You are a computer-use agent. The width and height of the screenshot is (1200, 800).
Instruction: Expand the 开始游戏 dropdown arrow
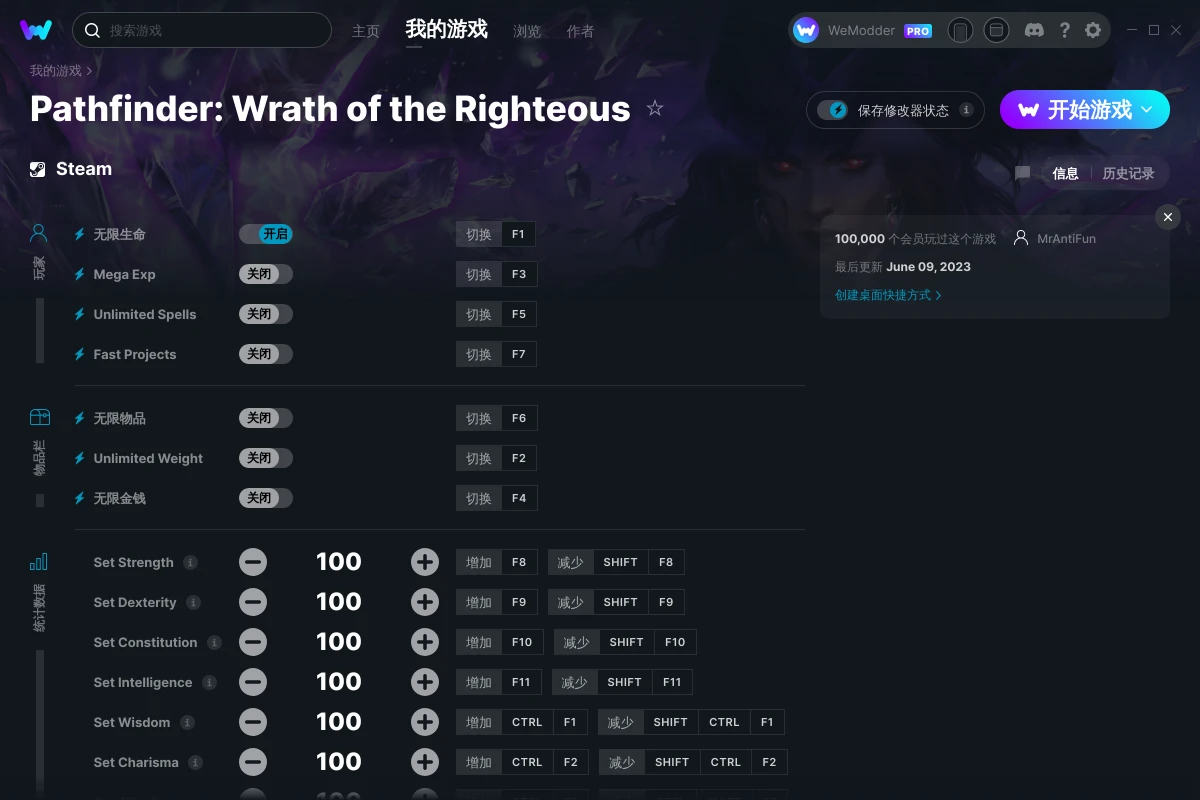pyautogui.click(x=1147, y=110)
